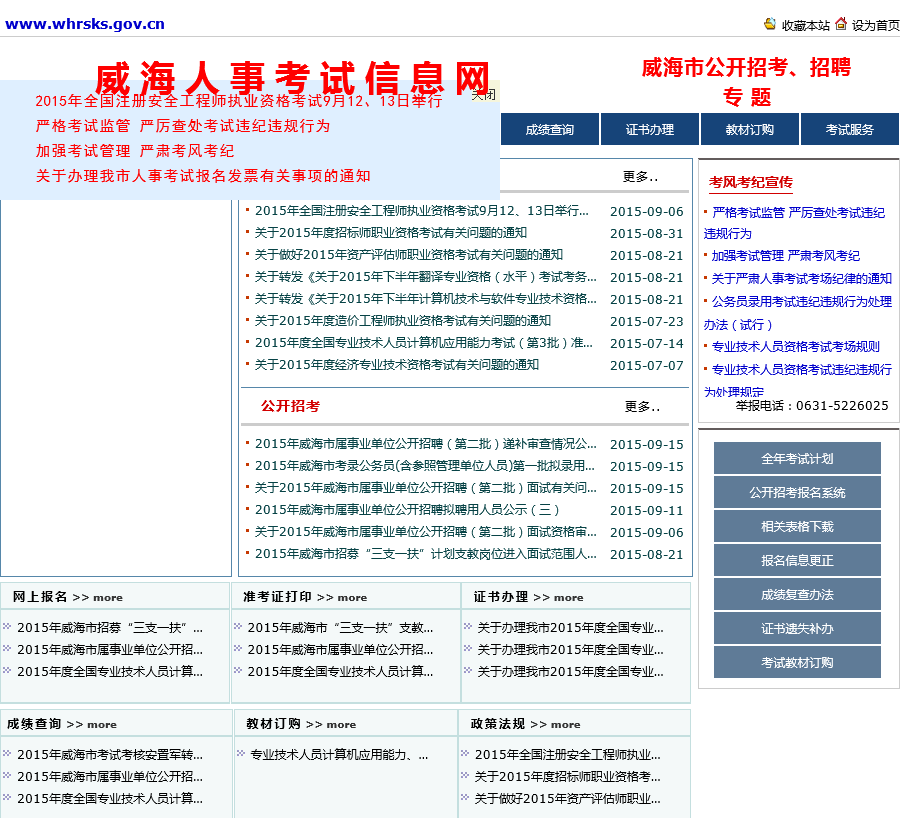
Task: Click popup link 严格考试监管 严厉查处考试违纪违规行为
Action: [183, 126]
